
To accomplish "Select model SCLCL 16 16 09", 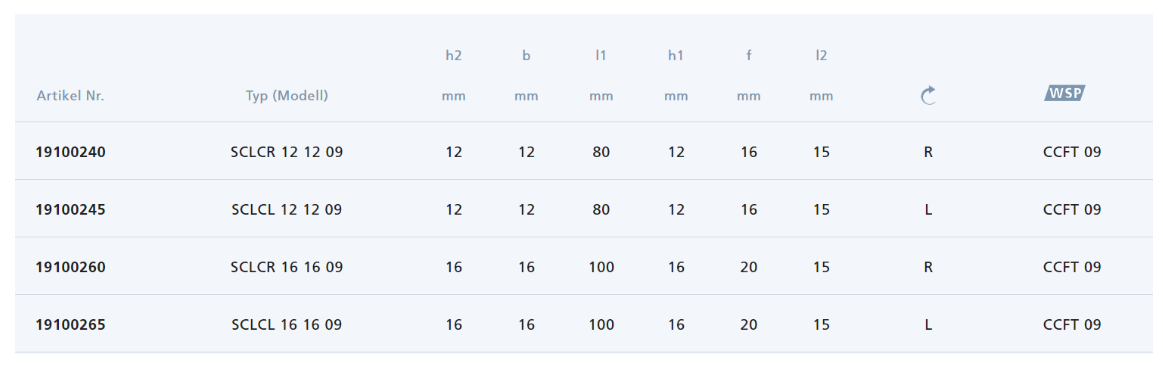I will (x=286, y=325).
